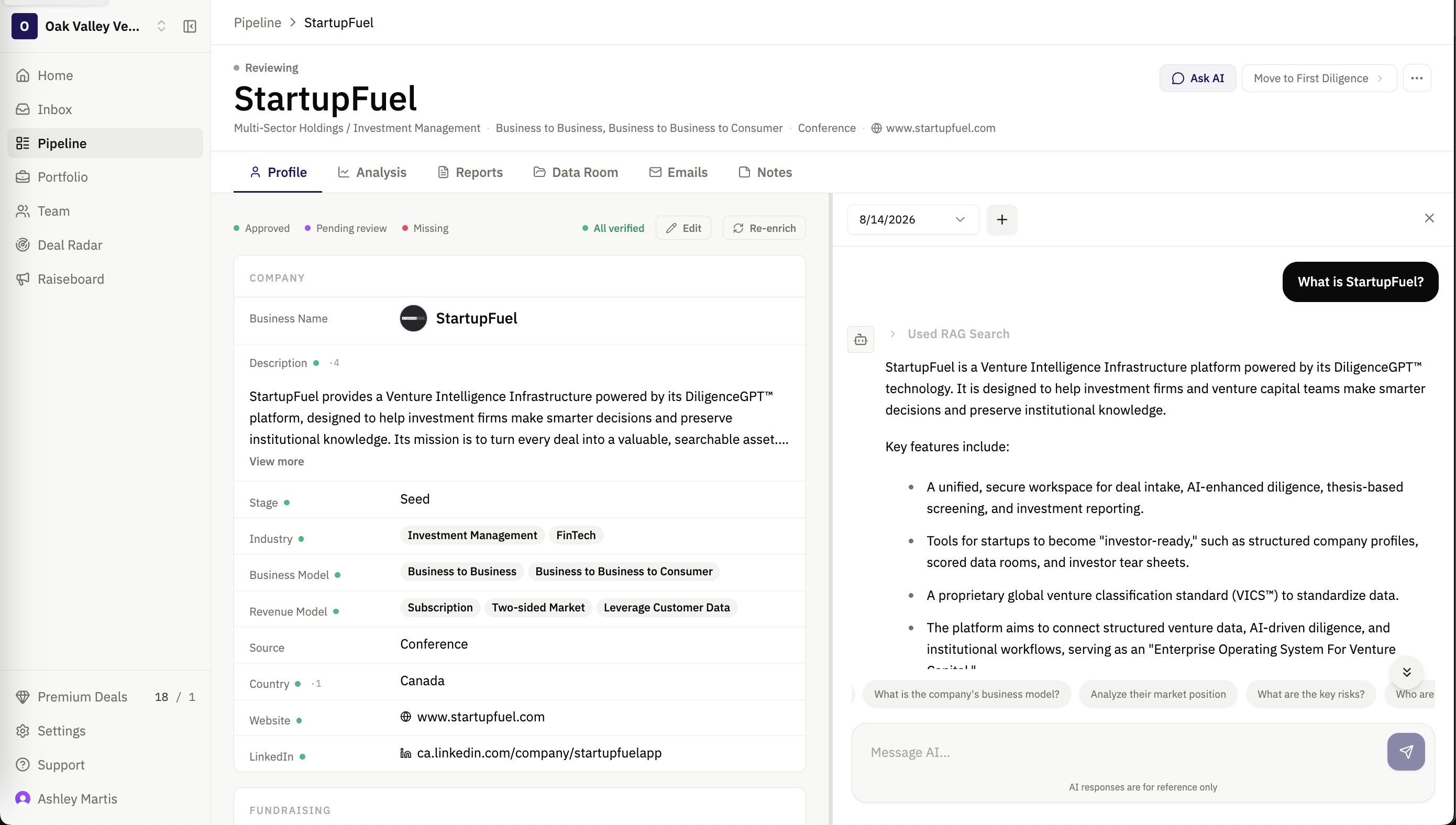Open Support help page
1456x825 pixels.
click(x=105, y=765)
